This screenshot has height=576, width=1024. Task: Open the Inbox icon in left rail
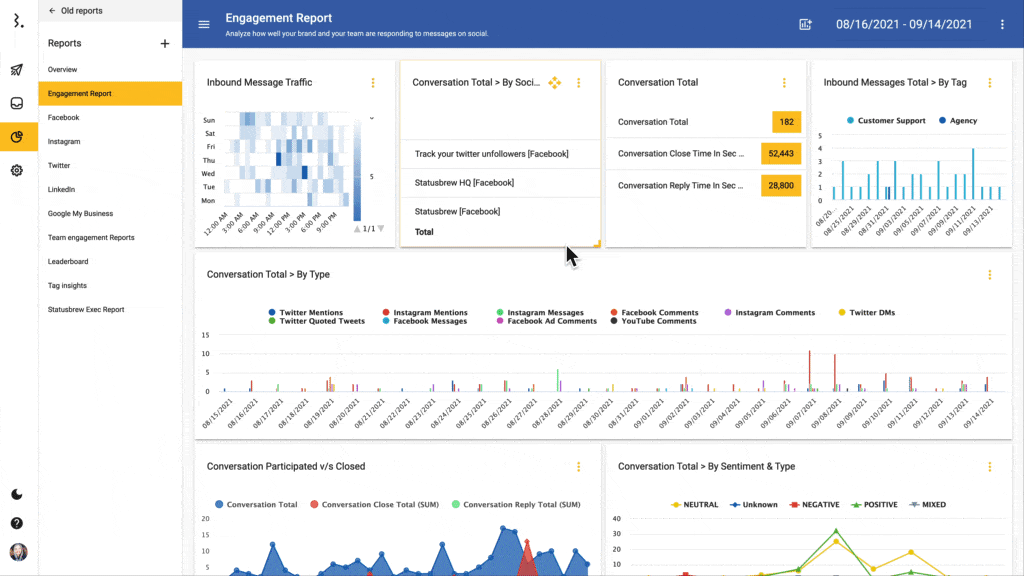point(17,103)
